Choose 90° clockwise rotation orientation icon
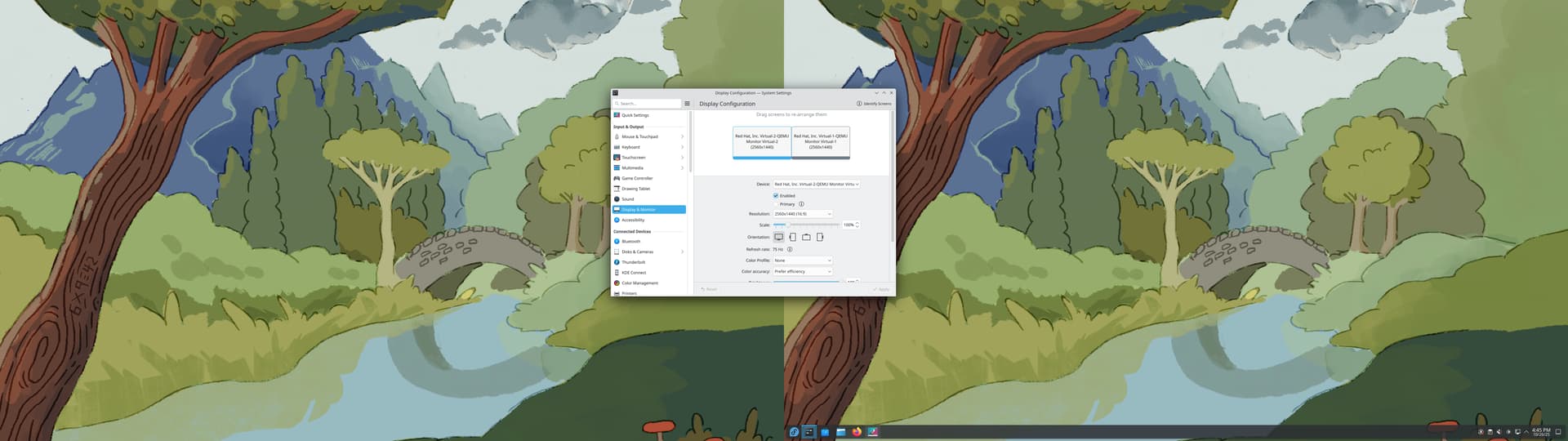This screenshot has width=1568, height=441. click(792, 237)
